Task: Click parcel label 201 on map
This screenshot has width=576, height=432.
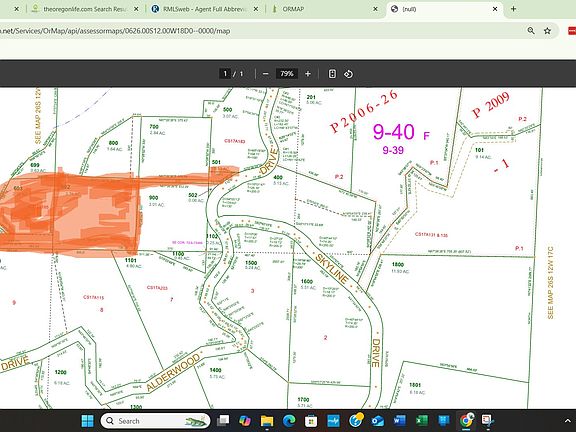Action: point(311,97)
